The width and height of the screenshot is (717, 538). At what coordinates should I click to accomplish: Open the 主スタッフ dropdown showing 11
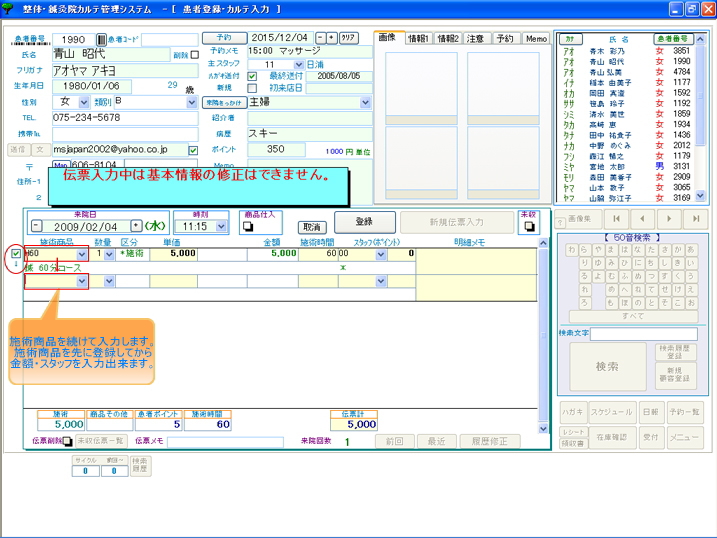(x=299, y=65)
